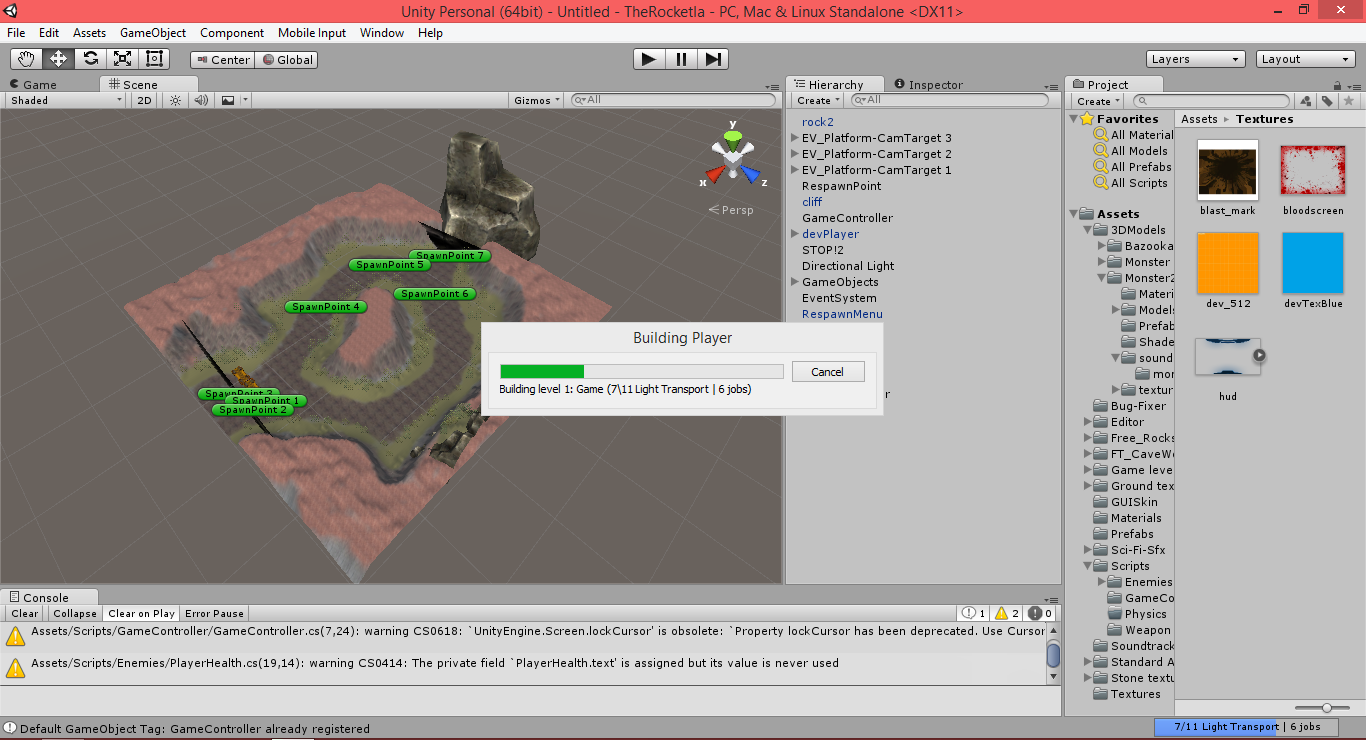The width and height of the screenshot is (1366, 740).
Task: Select the SpawnPoint 7 marker in scene
Action: tap(449, 255)
